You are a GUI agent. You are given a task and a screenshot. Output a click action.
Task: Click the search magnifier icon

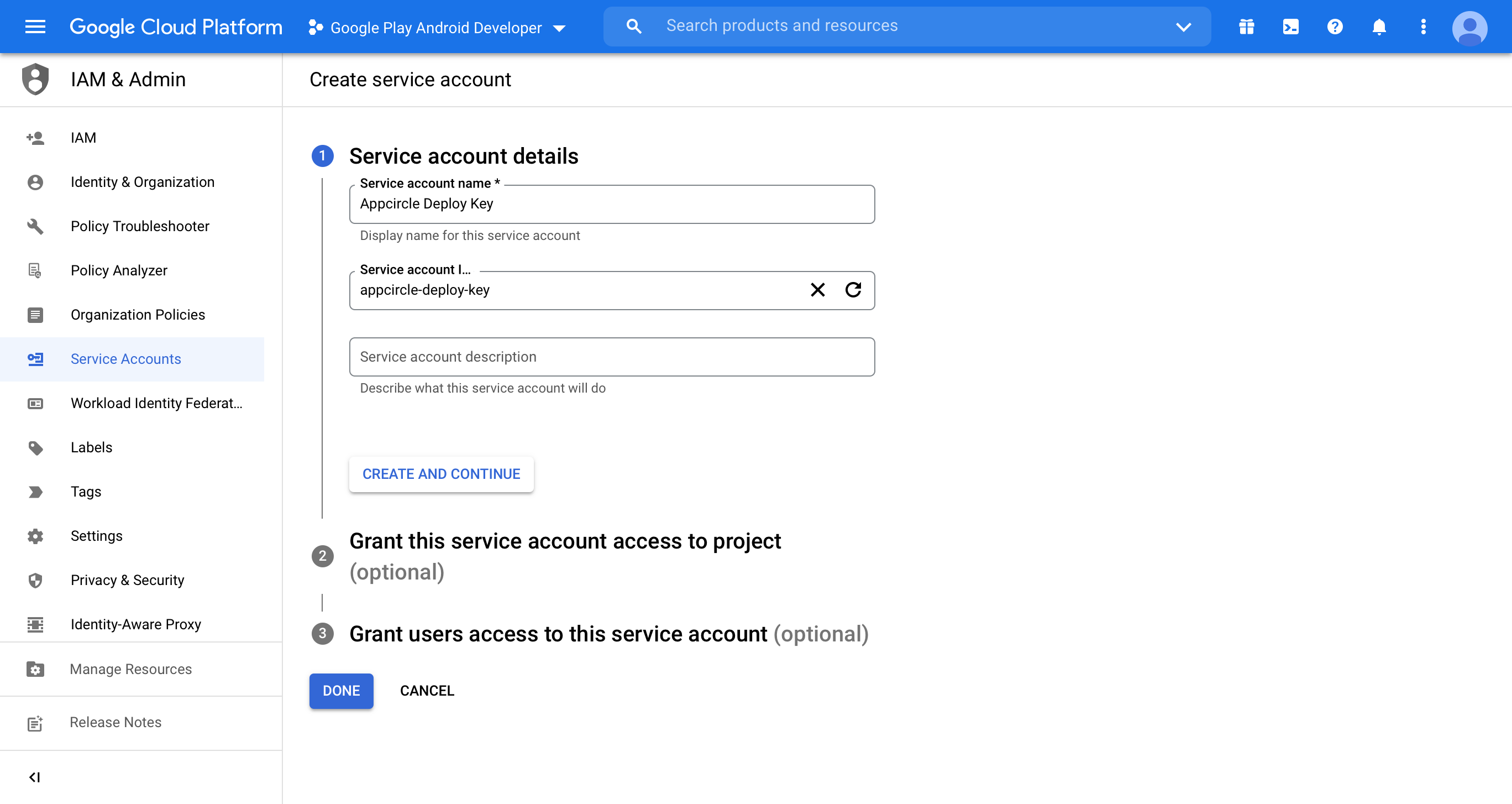(633, 27)
